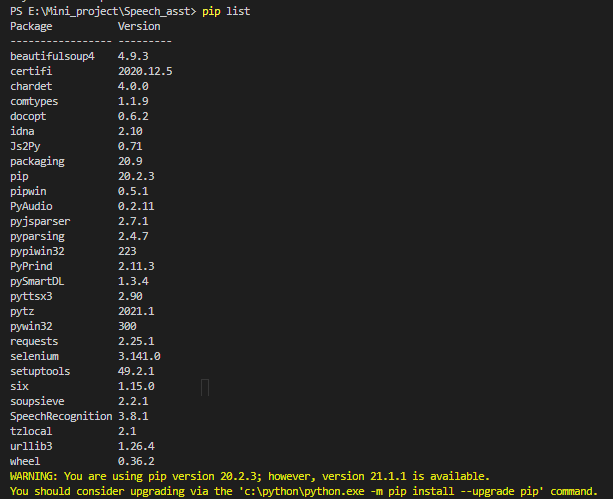Click the requests package name
Screen dimensions: 613x499
point(34,341)
